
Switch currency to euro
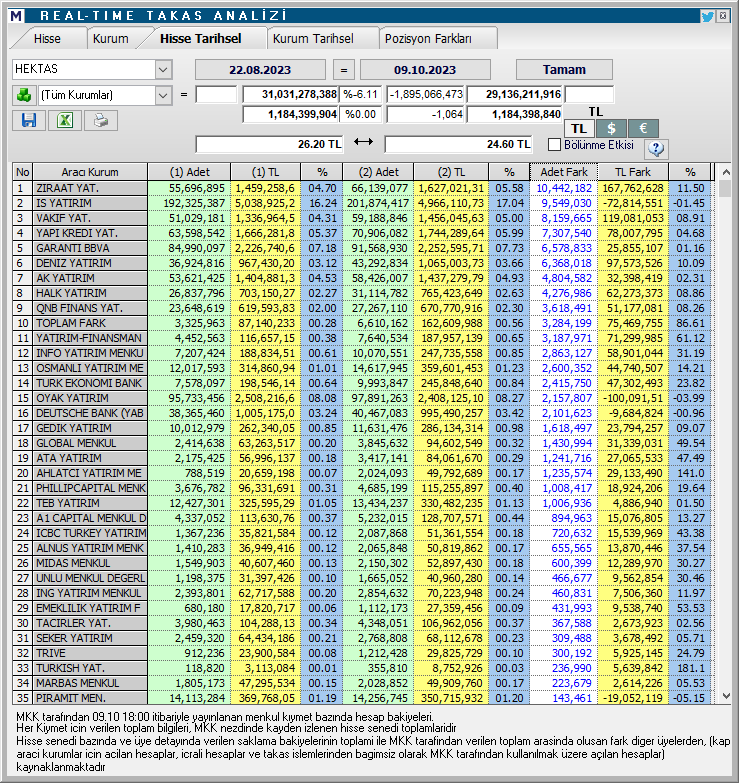643,129
